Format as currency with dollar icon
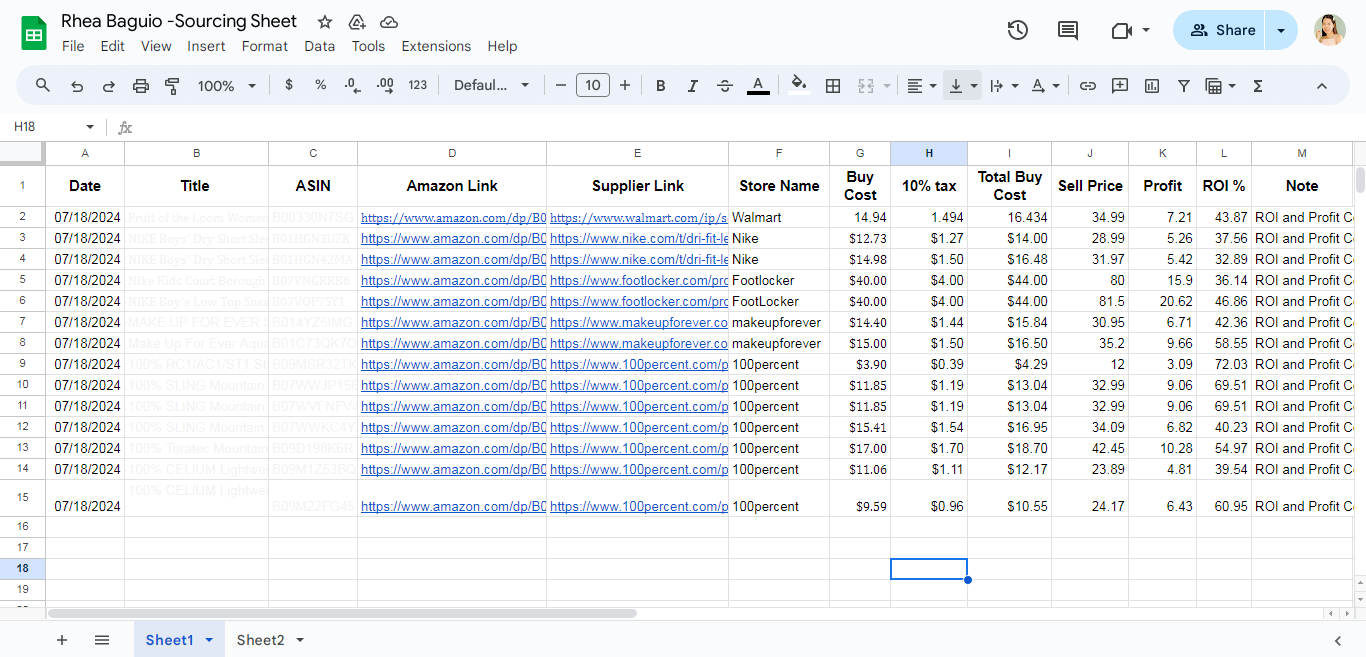 click(x=289, y=85)
